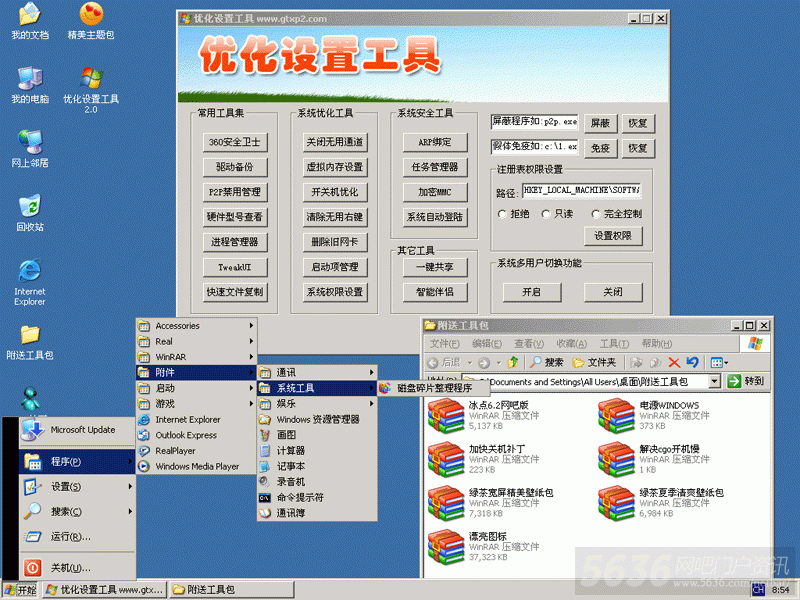Select the 回收站 recycle bin icon
The image size is (800, 600).
tap(30, 213)
